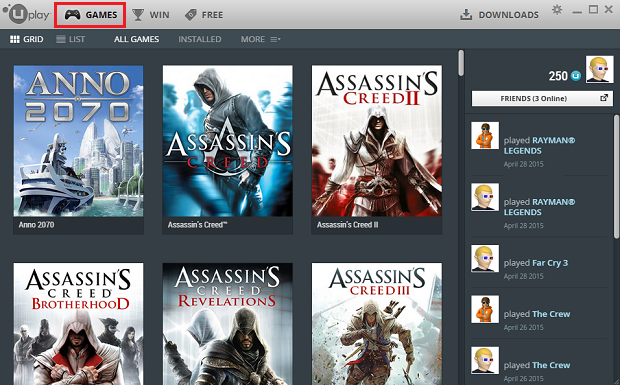620x385 pixels.
Task: Click the blue Uplay units coin icon
Action: pos(576,75)
